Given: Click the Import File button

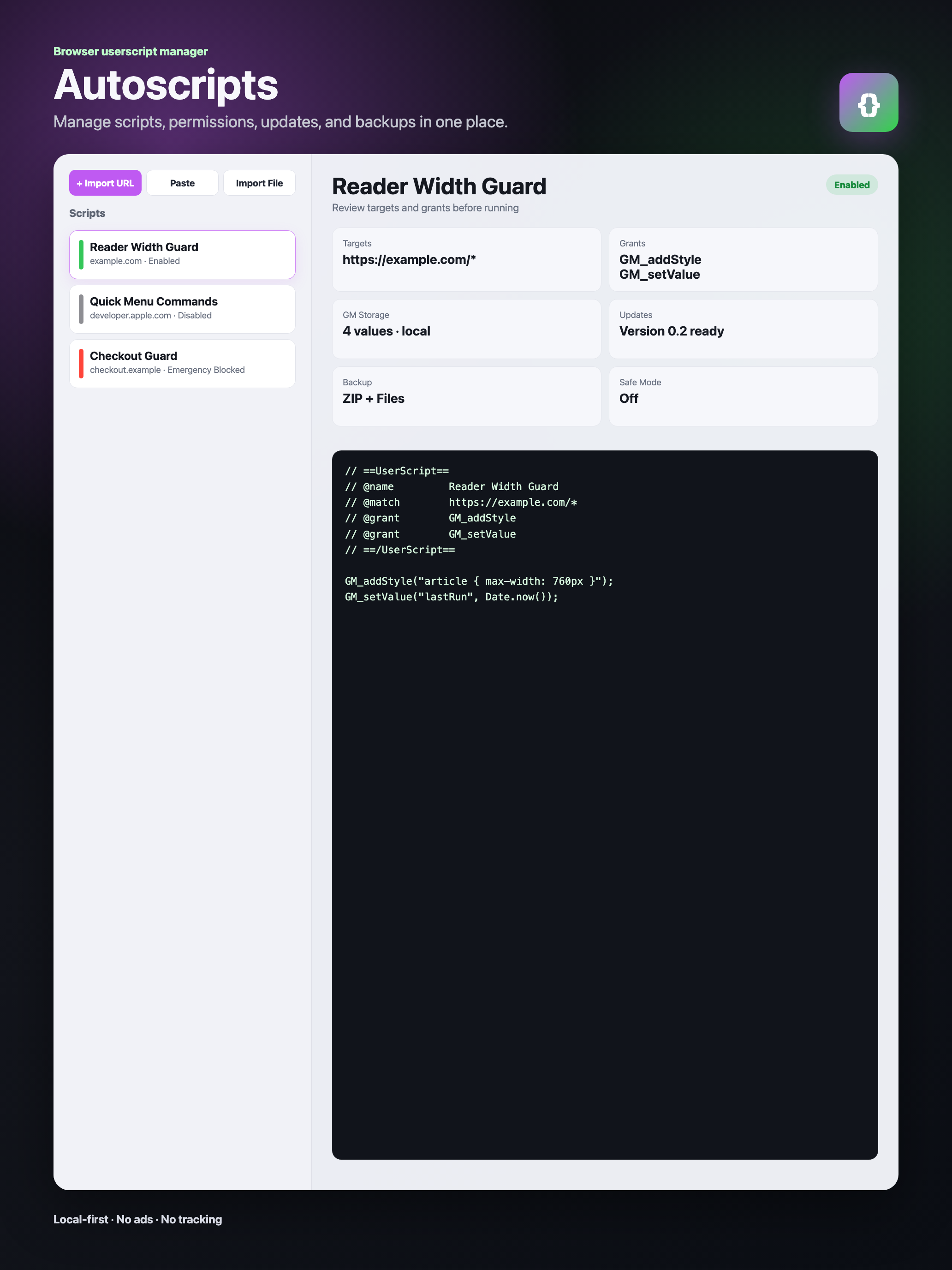Looking at the screenshot, I should [x=259, y=183].
